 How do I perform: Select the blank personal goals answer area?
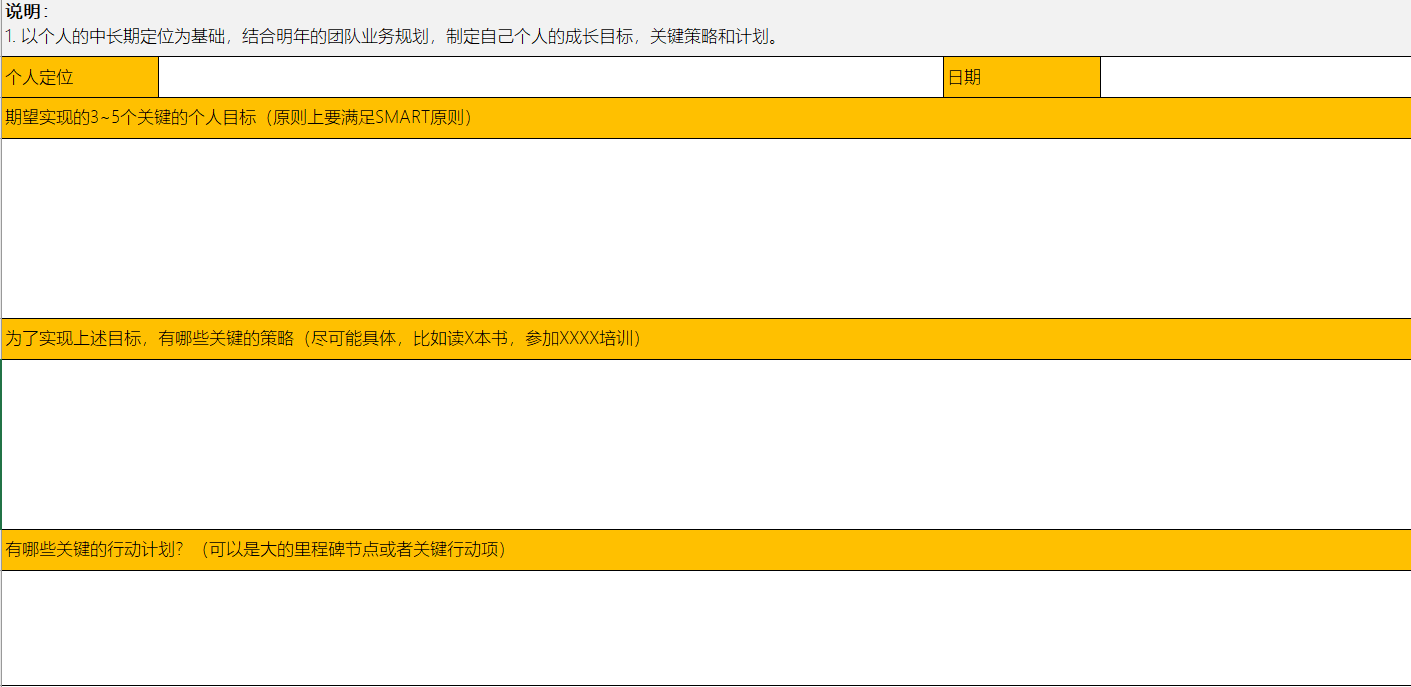tap(705, 228)
